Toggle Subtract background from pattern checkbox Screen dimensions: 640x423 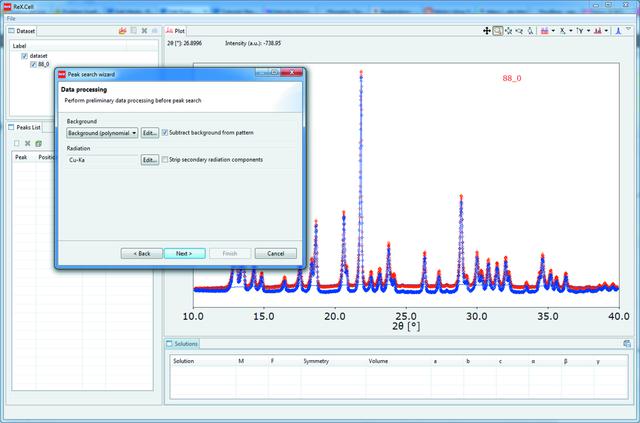[x=165, y=133]
